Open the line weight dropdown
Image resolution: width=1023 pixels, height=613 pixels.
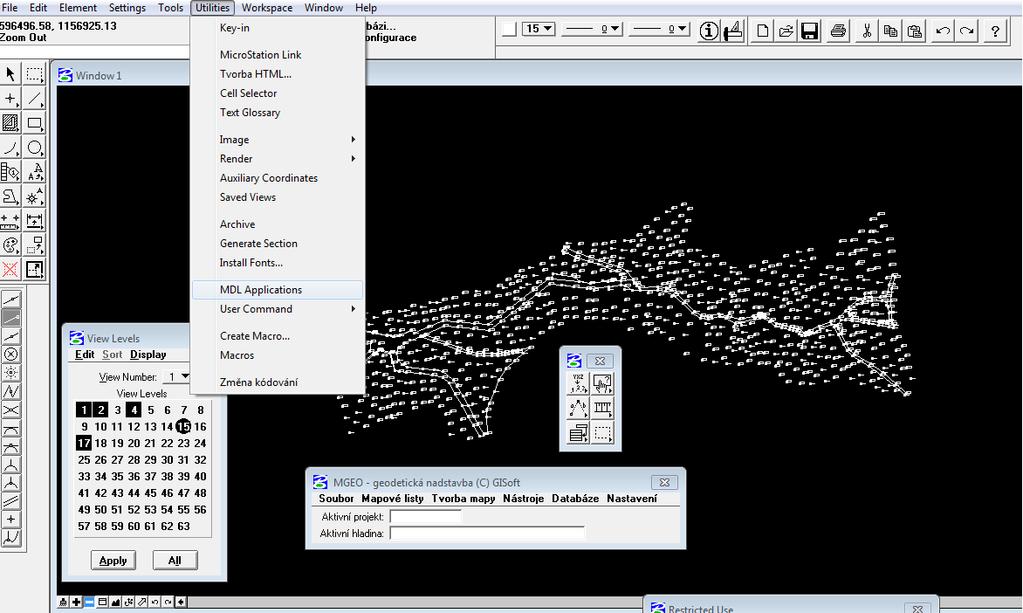pos(660,29)
